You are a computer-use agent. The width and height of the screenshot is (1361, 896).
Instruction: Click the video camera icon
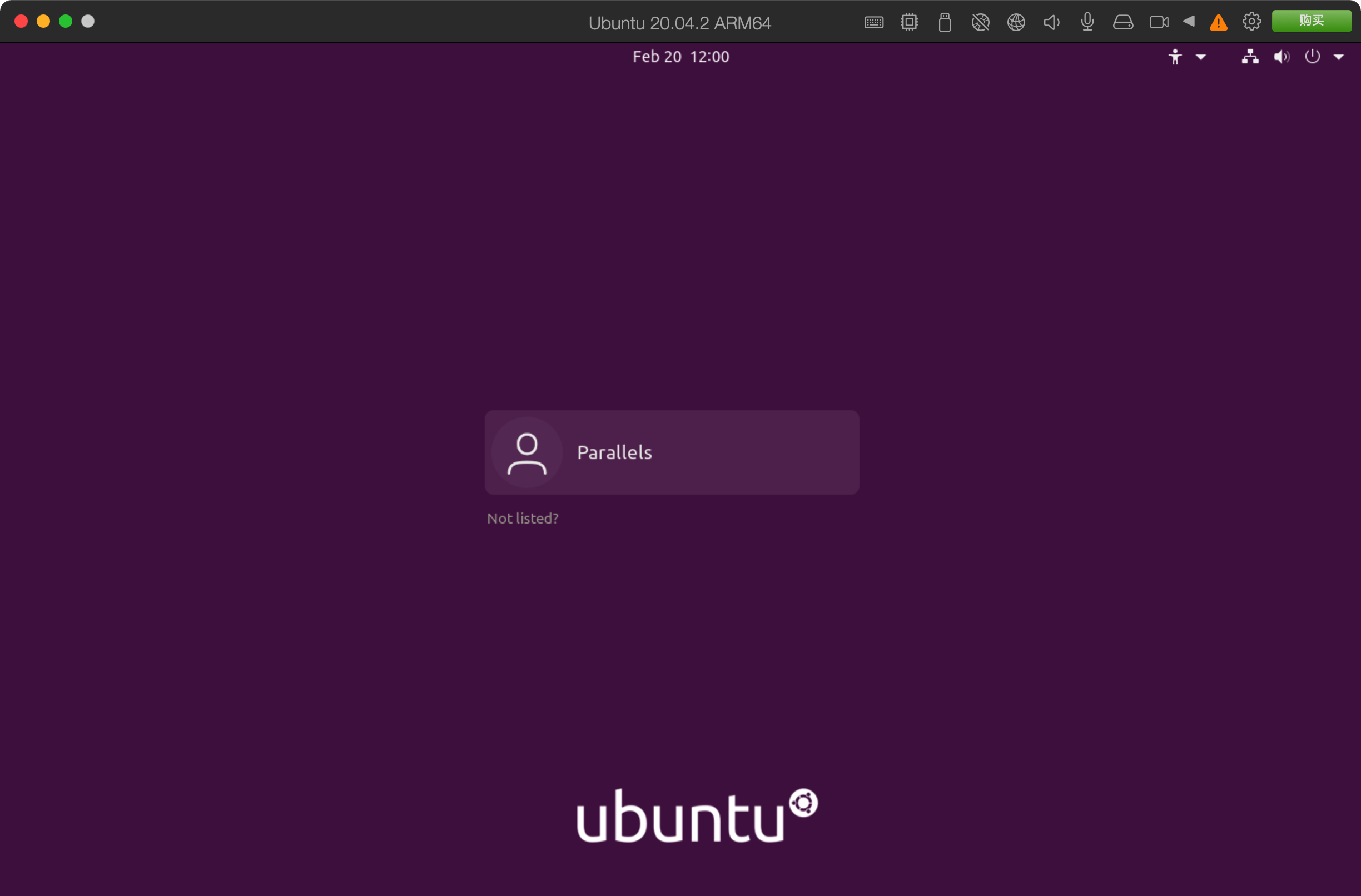pos(1159,23)
